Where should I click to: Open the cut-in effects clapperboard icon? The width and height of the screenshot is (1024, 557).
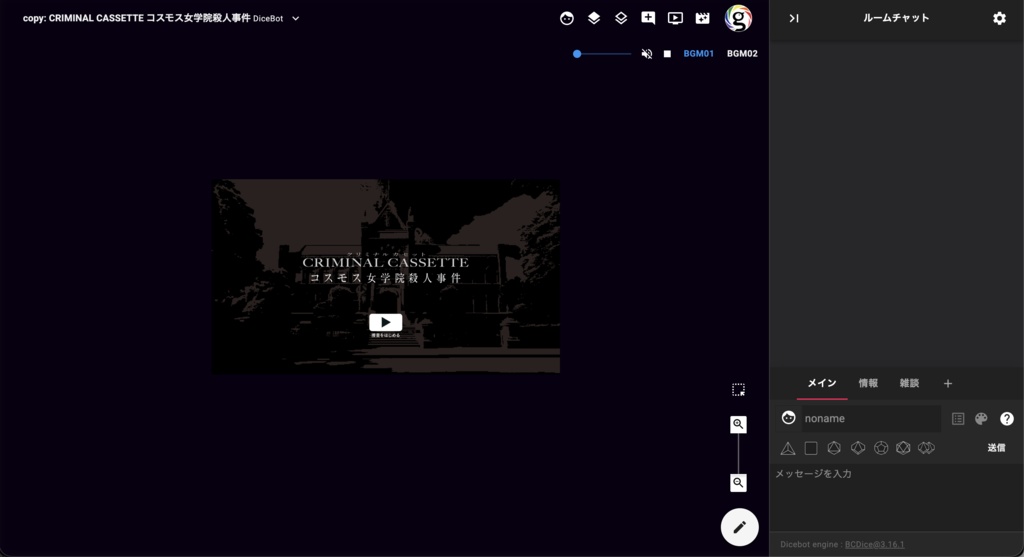(702, 18)
